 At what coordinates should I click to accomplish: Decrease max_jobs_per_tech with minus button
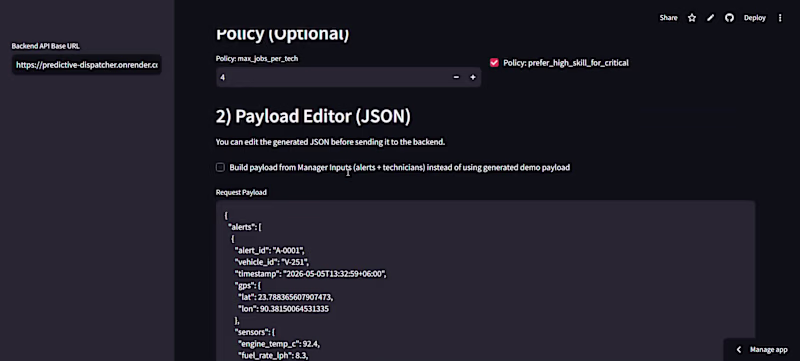(x=456, y=77)
